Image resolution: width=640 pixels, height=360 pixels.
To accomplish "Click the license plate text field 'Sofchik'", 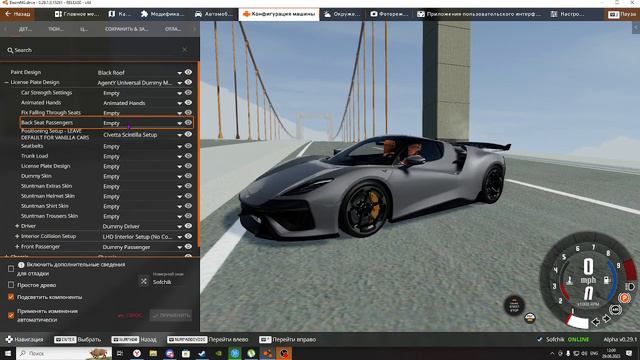I will pos(167,282).
